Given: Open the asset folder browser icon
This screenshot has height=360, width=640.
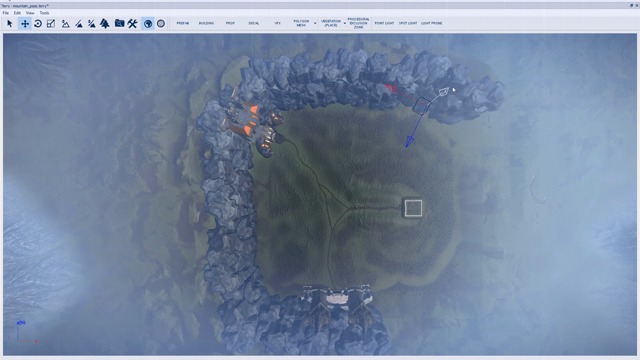Looking at the screenshot, I should pos(119,23).
